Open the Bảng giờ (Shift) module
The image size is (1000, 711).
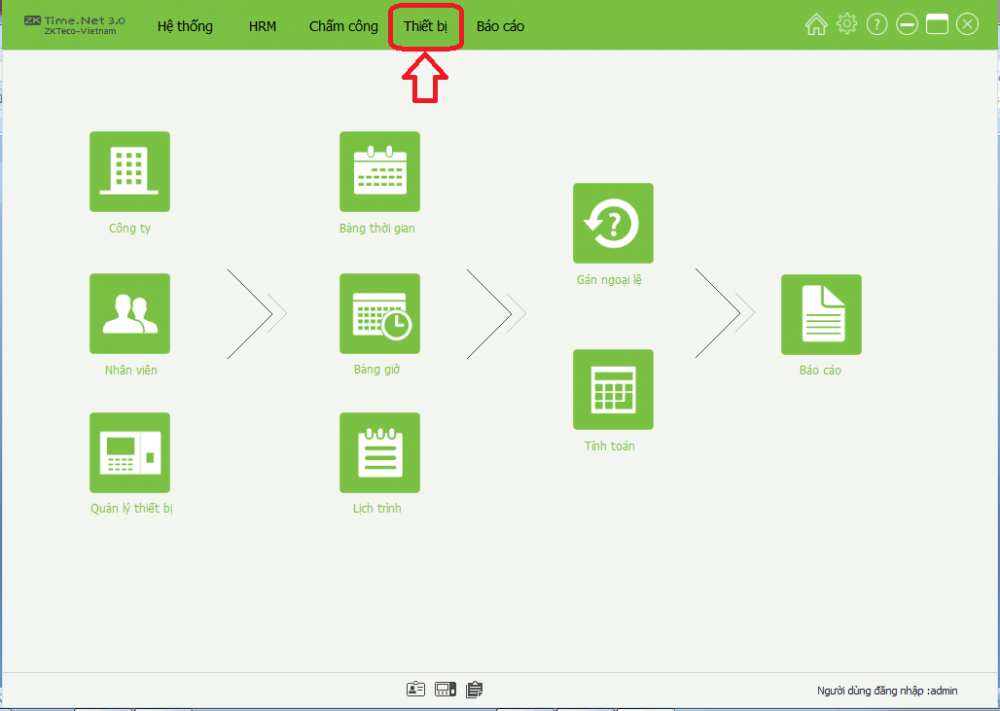pos(379,312)
